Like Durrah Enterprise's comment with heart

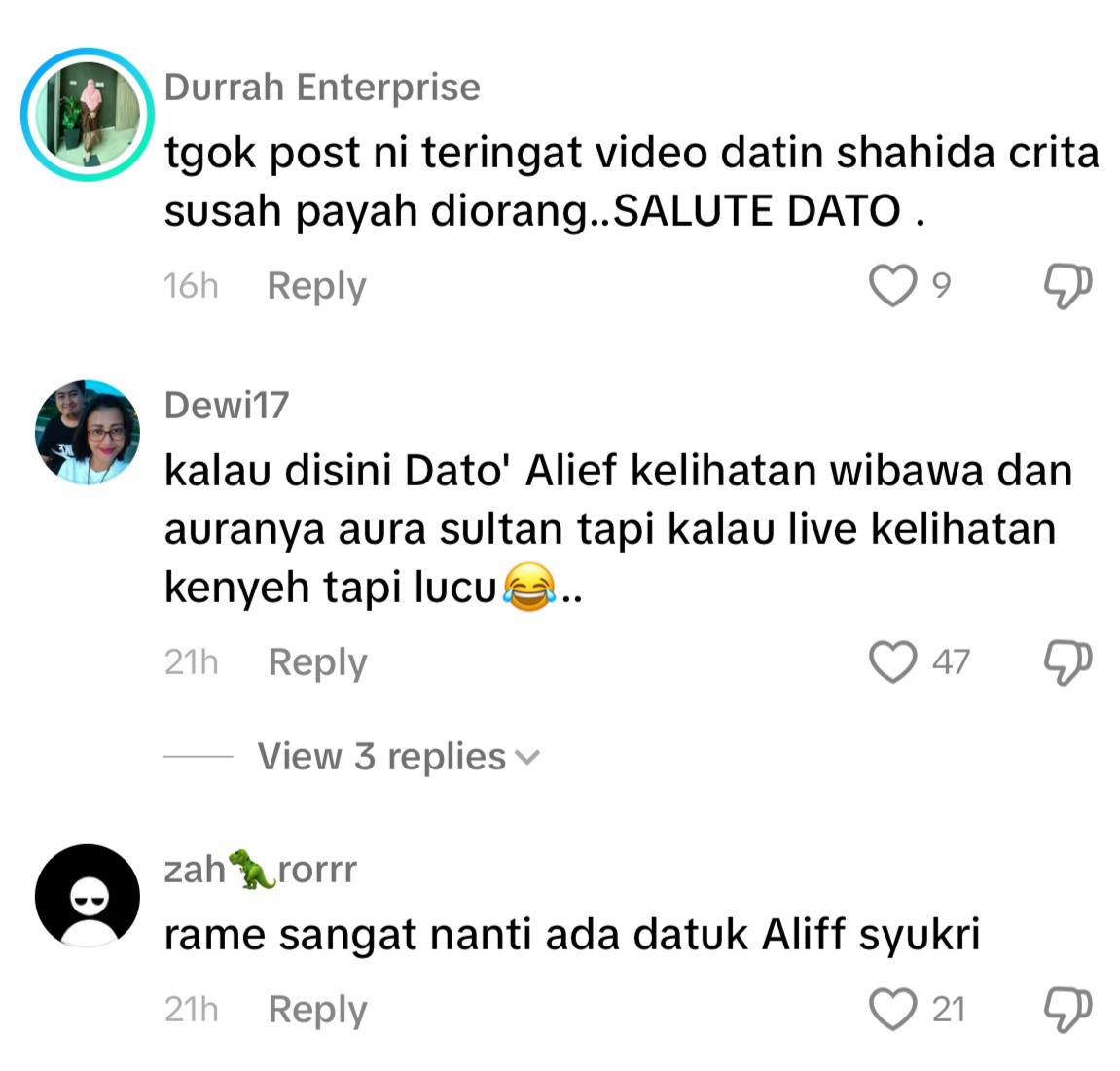(x=892, y=286)
